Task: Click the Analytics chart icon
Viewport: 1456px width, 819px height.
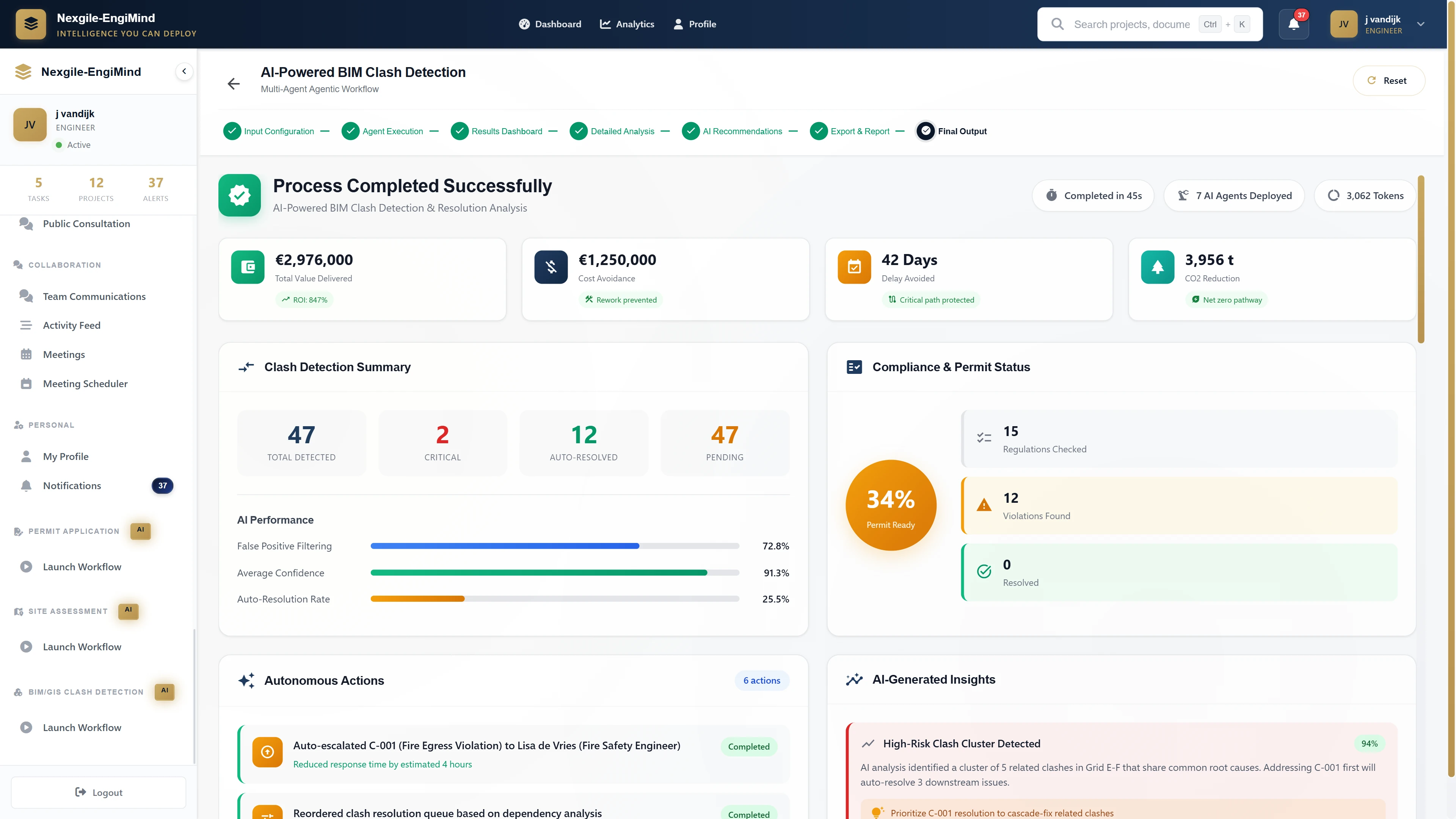Action: [605, 24]
